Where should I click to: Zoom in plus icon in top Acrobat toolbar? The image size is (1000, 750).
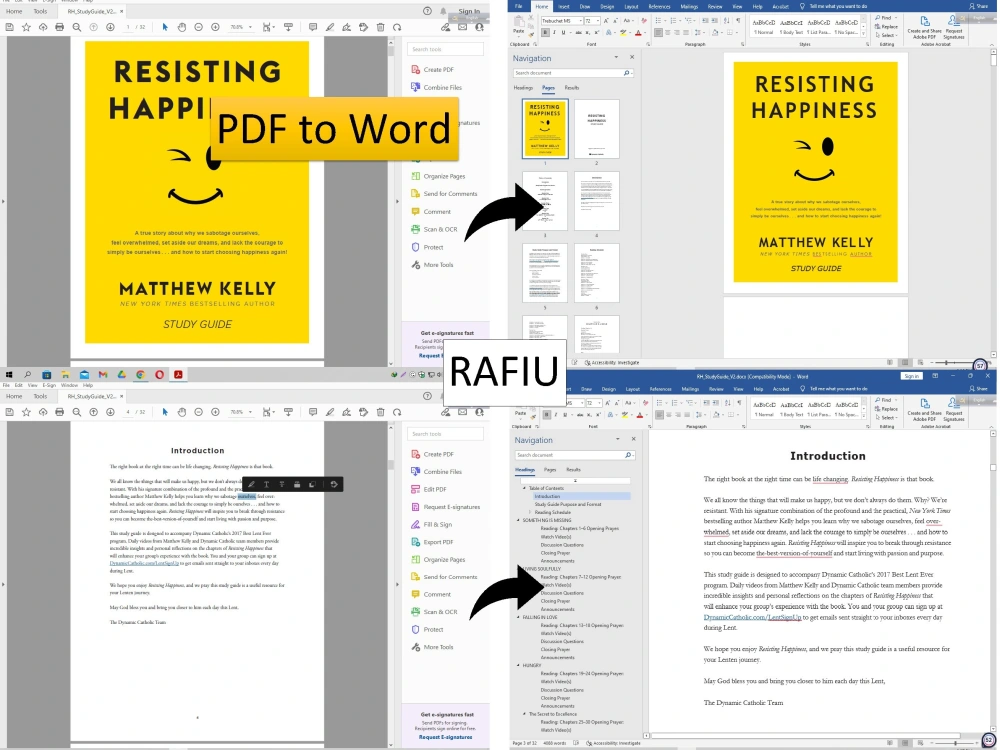click(x=216, y=27)
